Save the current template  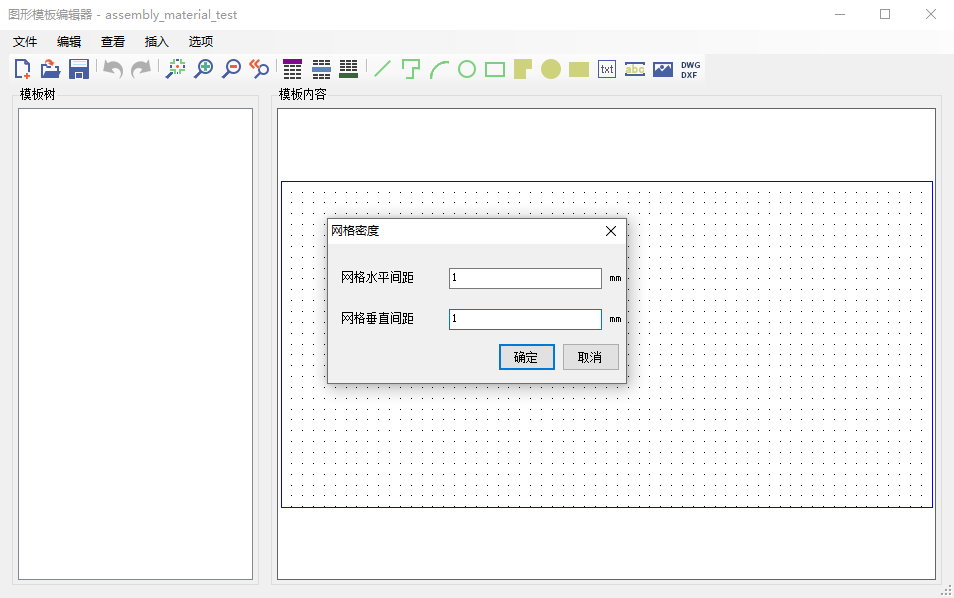(x=78, y=69)
